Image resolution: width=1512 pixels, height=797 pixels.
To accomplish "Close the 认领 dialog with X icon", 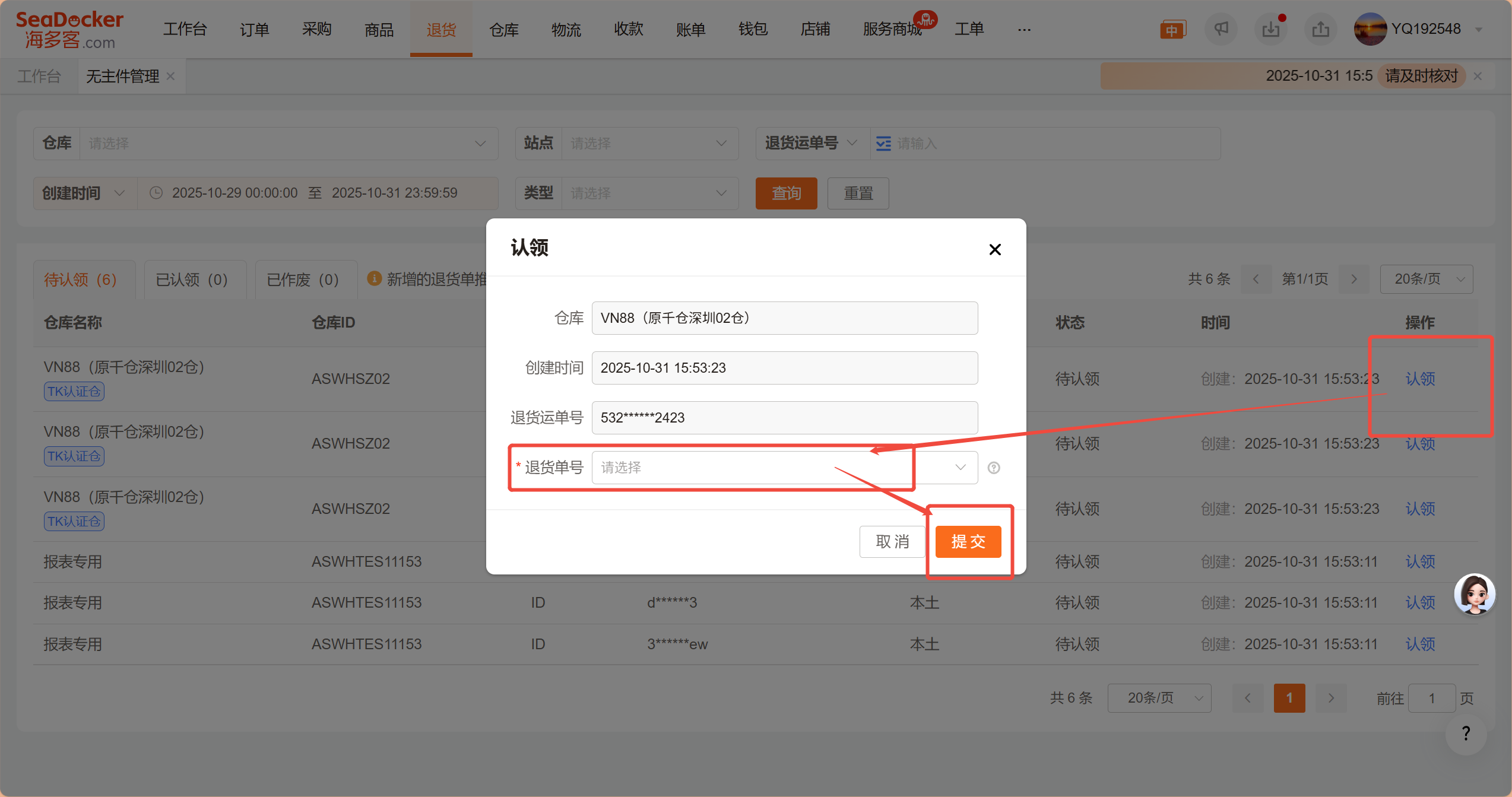I will pos(995,249).
